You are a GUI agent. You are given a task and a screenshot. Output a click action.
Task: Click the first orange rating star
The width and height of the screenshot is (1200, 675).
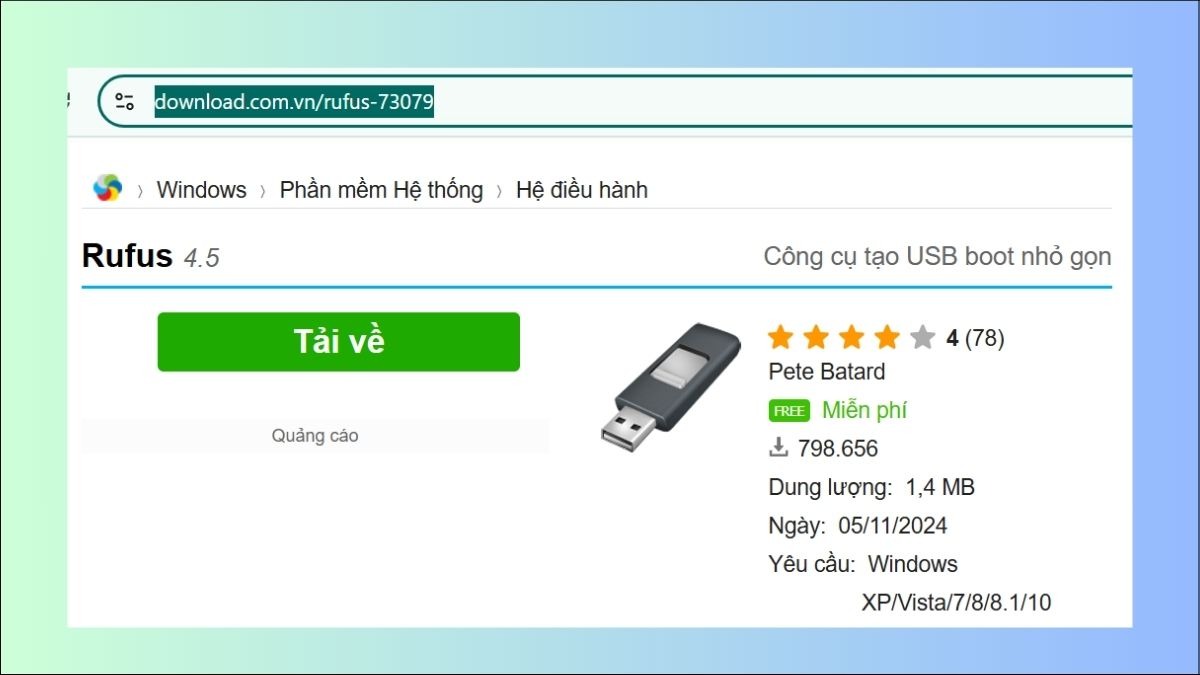(x=781, y=338)
